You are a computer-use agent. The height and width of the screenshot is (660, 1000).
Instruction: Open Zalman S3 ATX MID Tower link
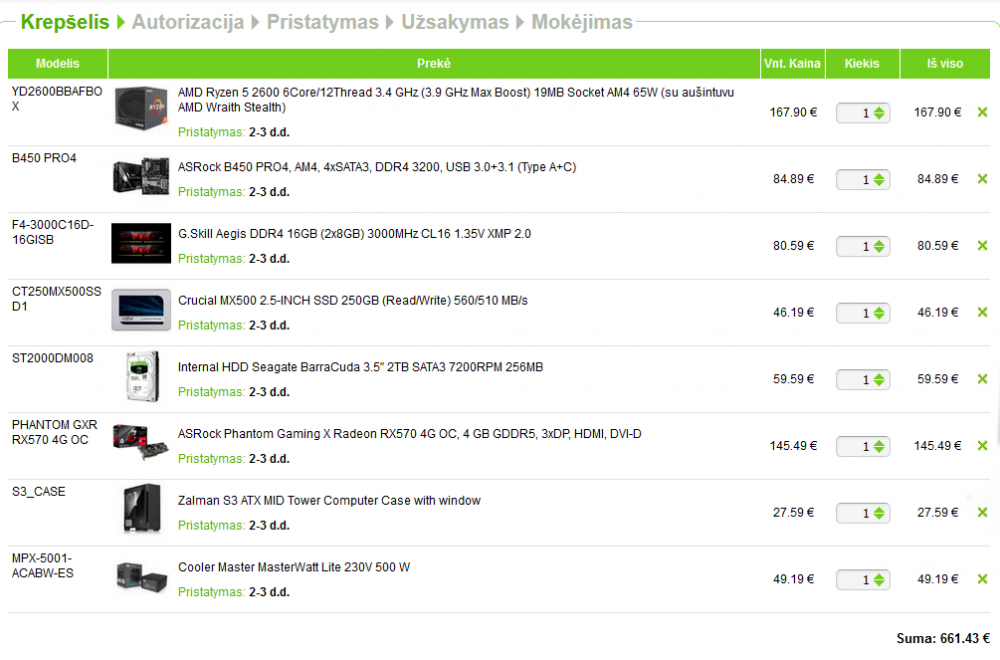pyautogui.click(x=329, y=501)
